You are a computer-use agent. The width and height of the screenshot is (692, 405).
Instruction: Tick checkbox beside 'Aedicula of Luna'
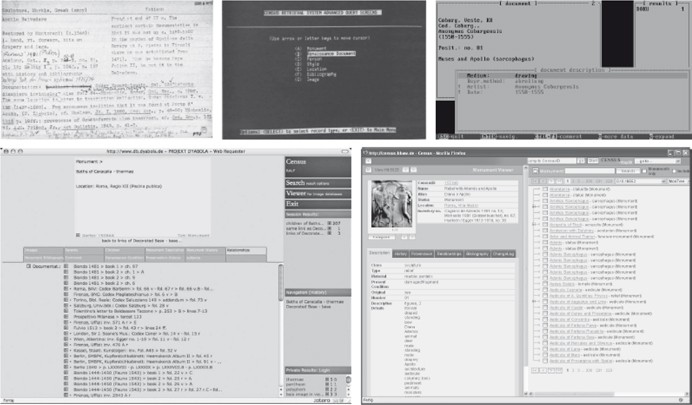tap(545, 349)
